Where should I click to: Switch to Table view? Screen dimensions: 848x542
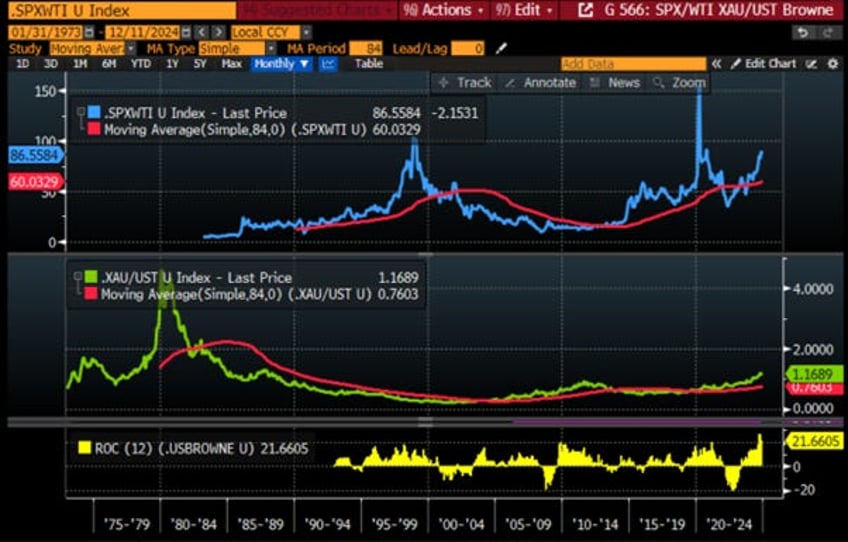point(369,64)
